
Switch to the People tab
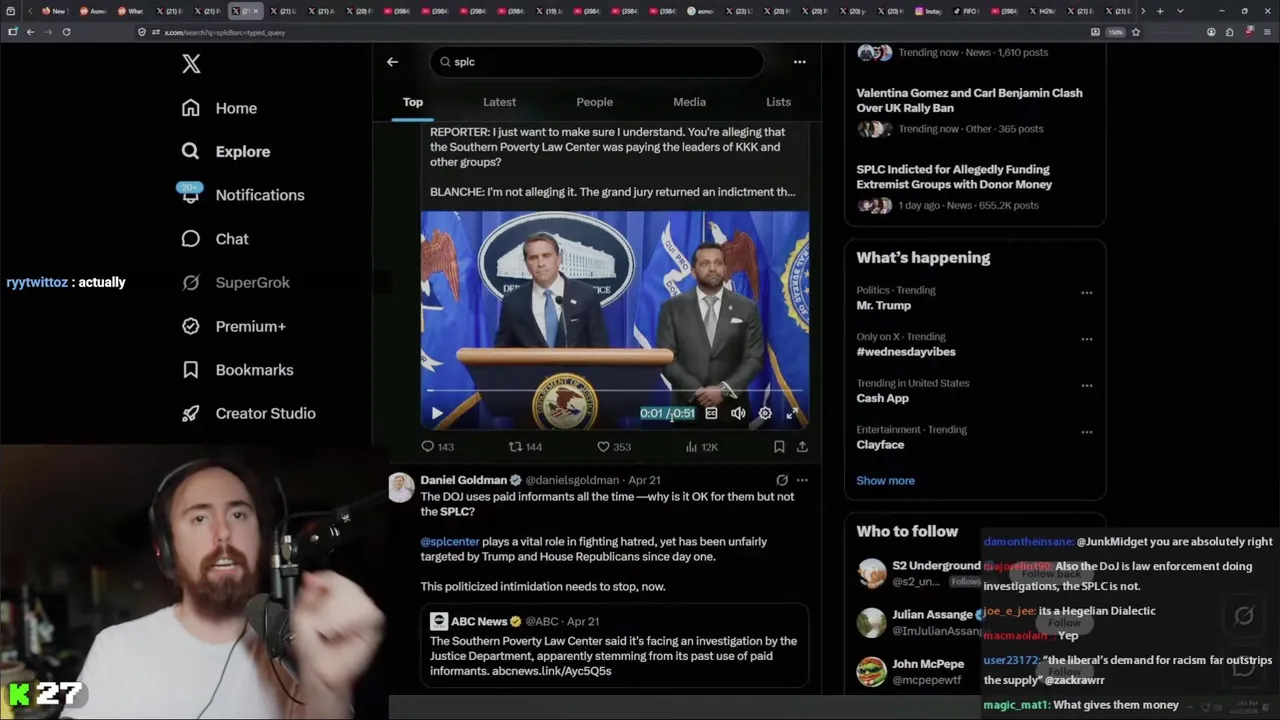[594, 102]
